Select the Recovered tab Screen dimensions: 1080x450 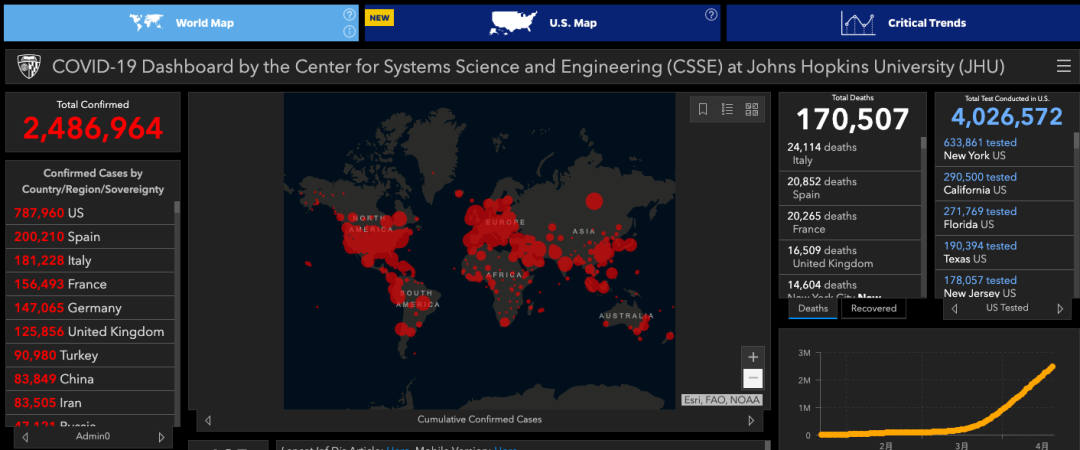(873, 308)
